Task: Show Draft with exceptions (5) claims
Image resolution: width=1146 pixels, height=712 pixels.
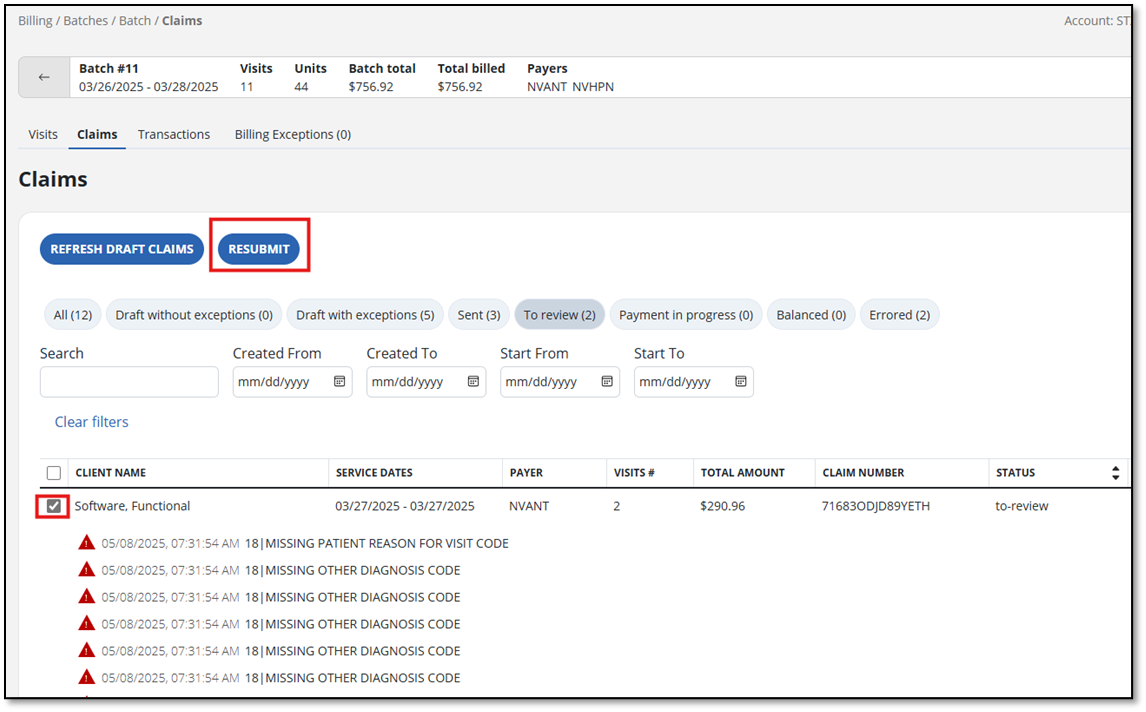Action: pyautogui.click(x=365, y=315)
